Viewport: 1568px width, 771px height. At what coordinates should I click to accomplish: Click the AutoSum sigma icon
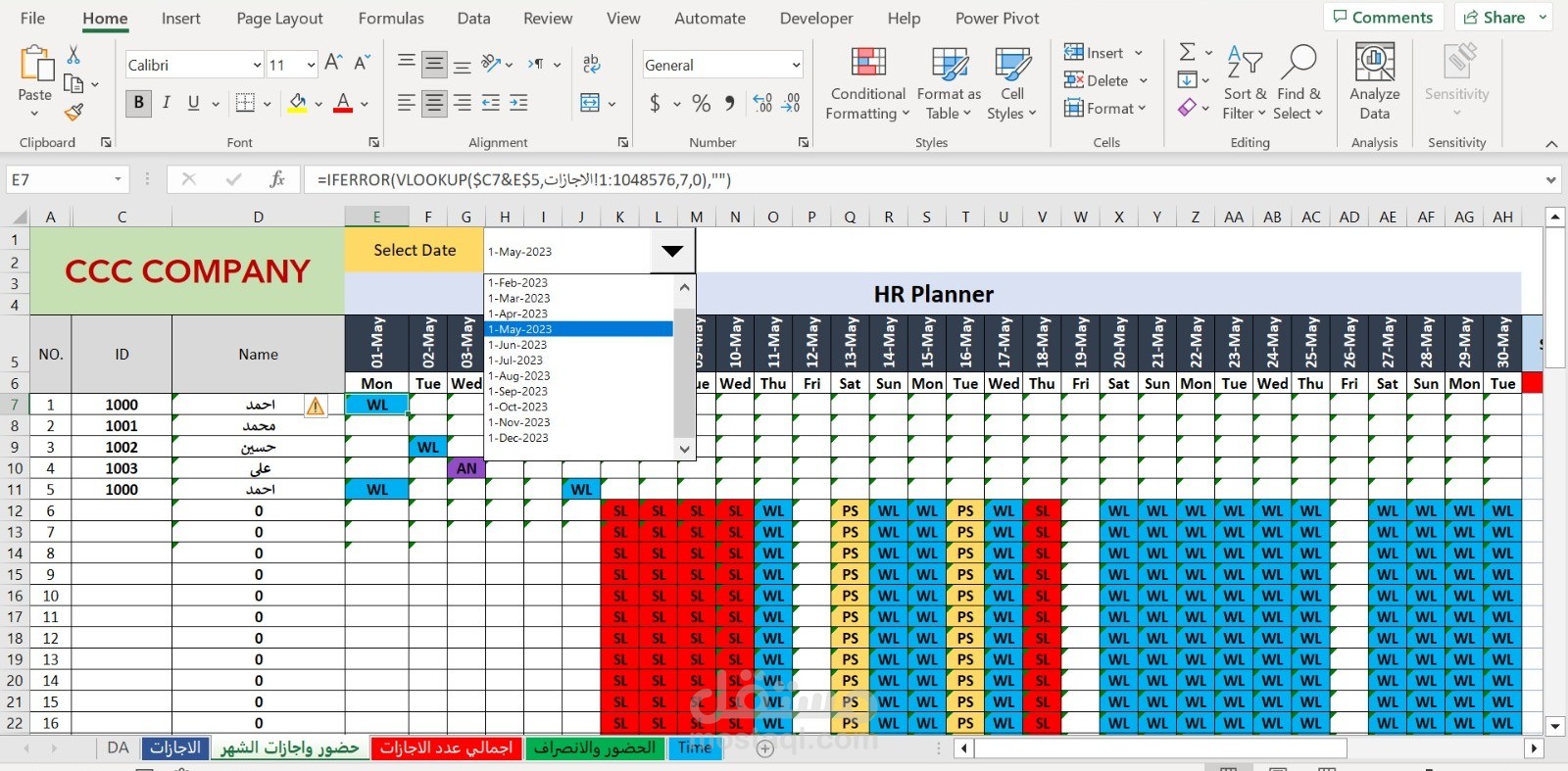1187,52
